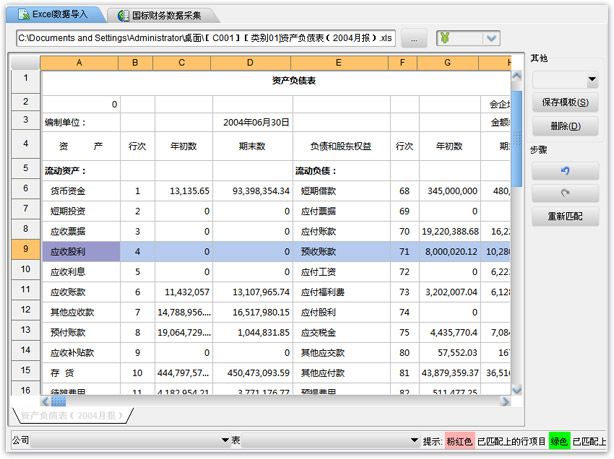Click the 负债和股东权益 header cell
The width and height of the screenshot is (614, 459).
(x=341, y=146)
